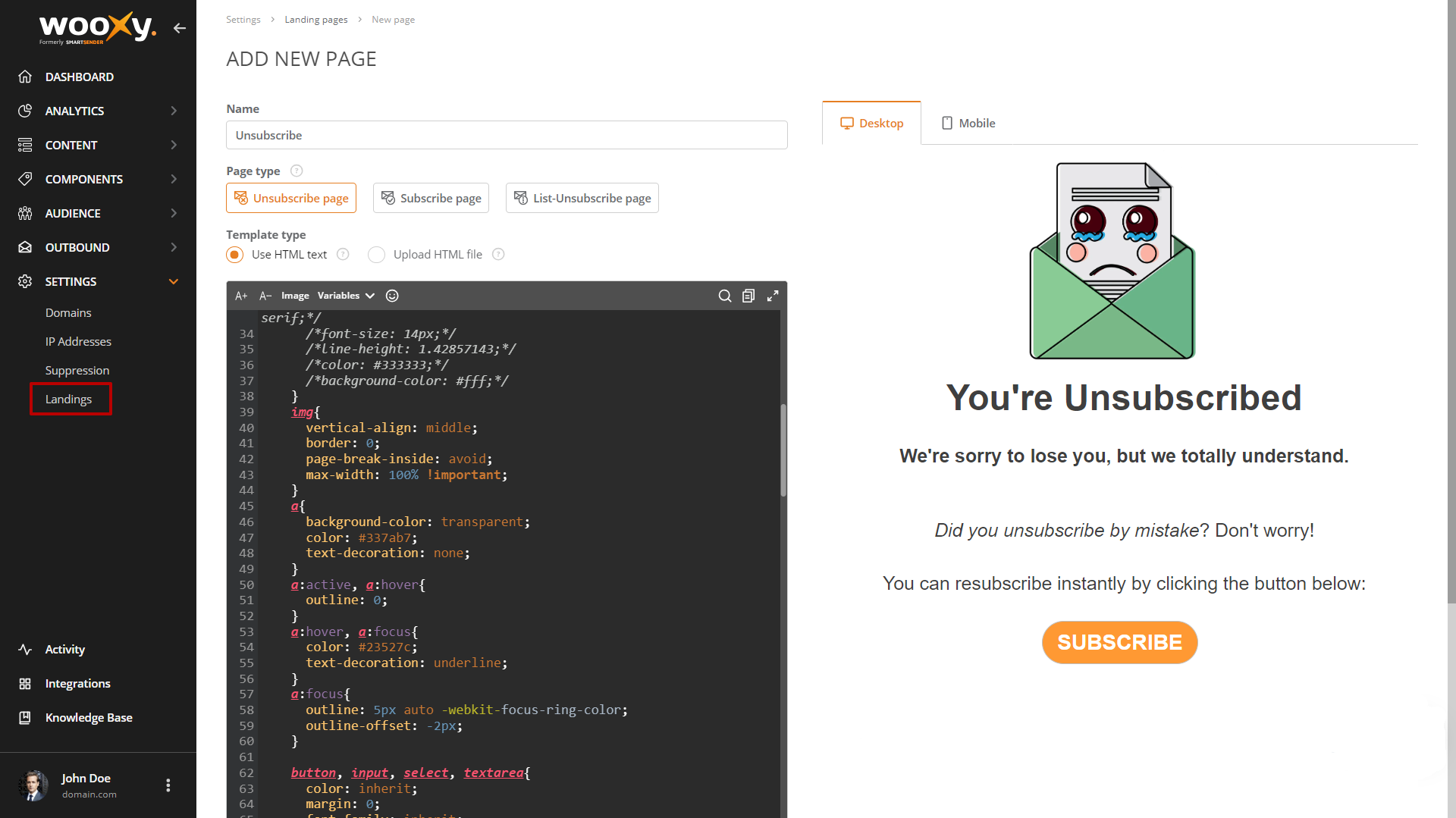Viewport: 1456px width, 818px height.
Task: Click the orange Subscribe button in preview
Action: (x=1119, y=642)
